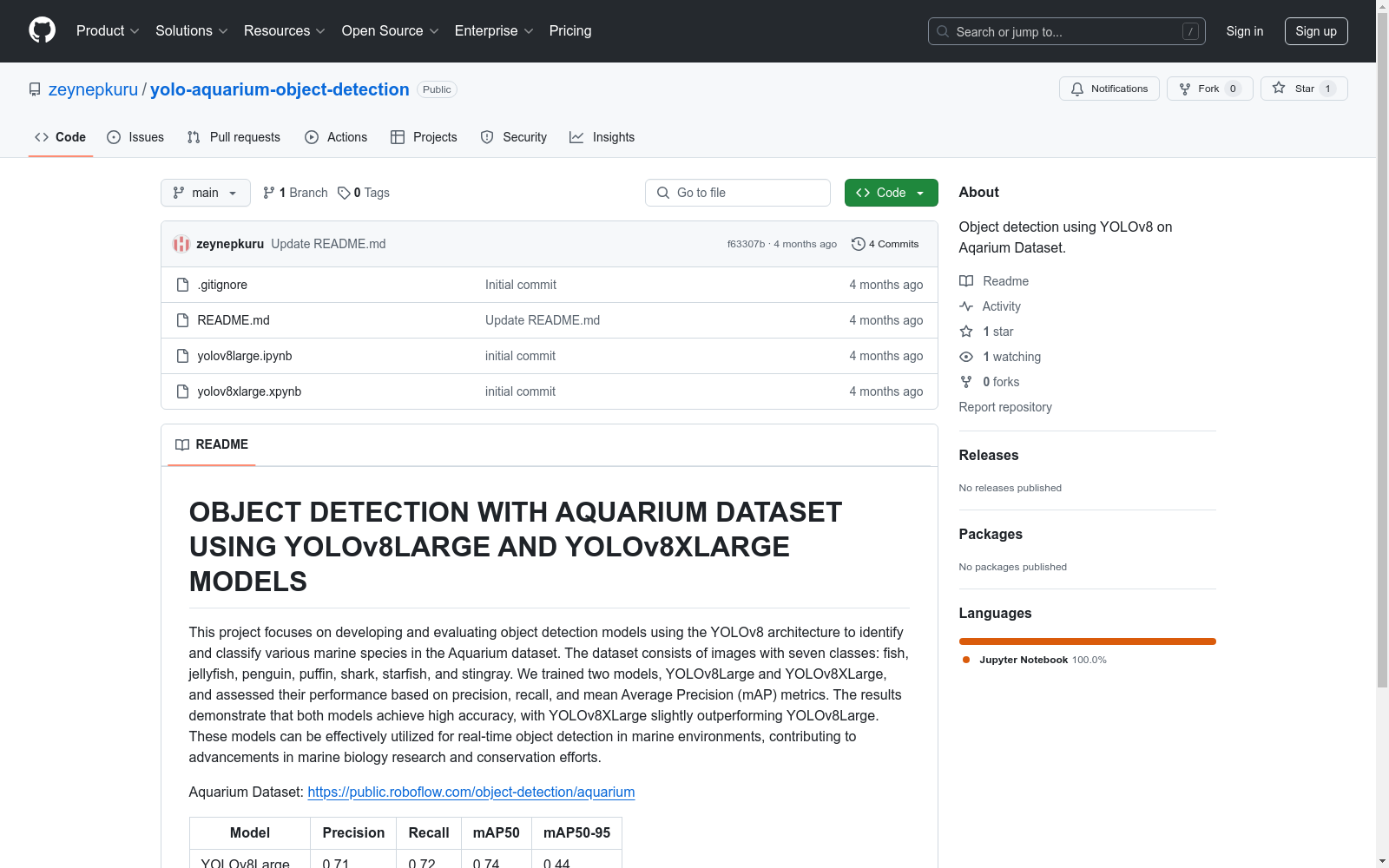Open the Projects tab
This screenshot has height=868, width=1389.
pyautogui.click(x=424, y=137)
